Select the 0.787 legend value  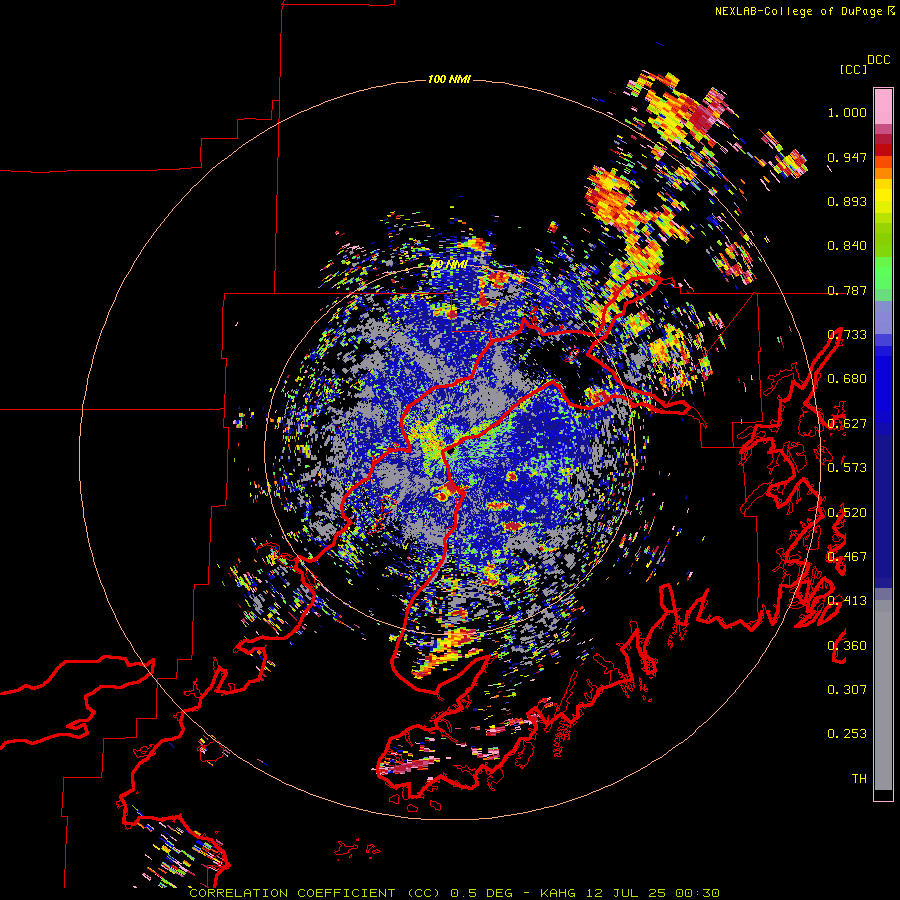[x=847, y=290]
